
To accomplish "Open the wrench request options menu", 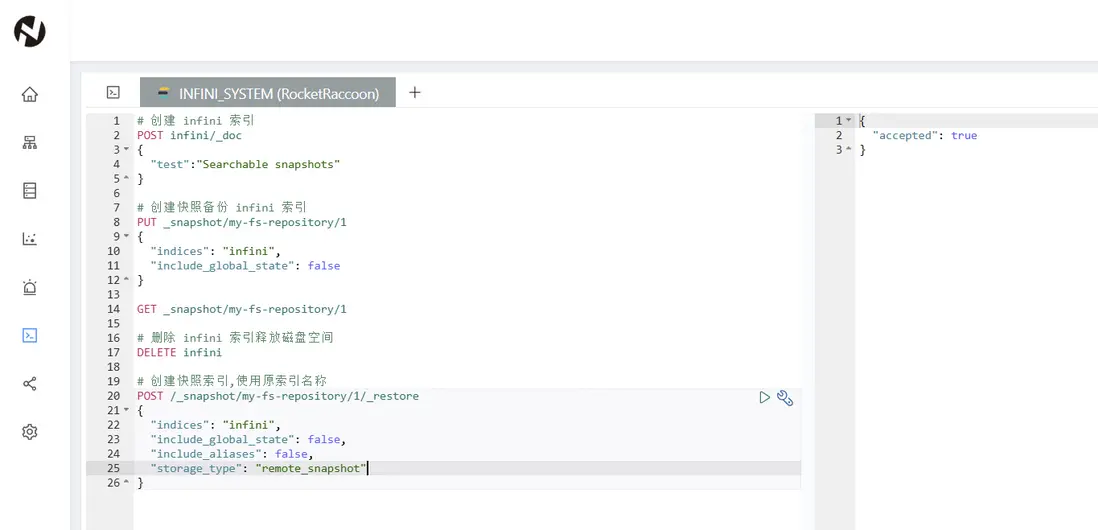I will (x=785, y=398).
